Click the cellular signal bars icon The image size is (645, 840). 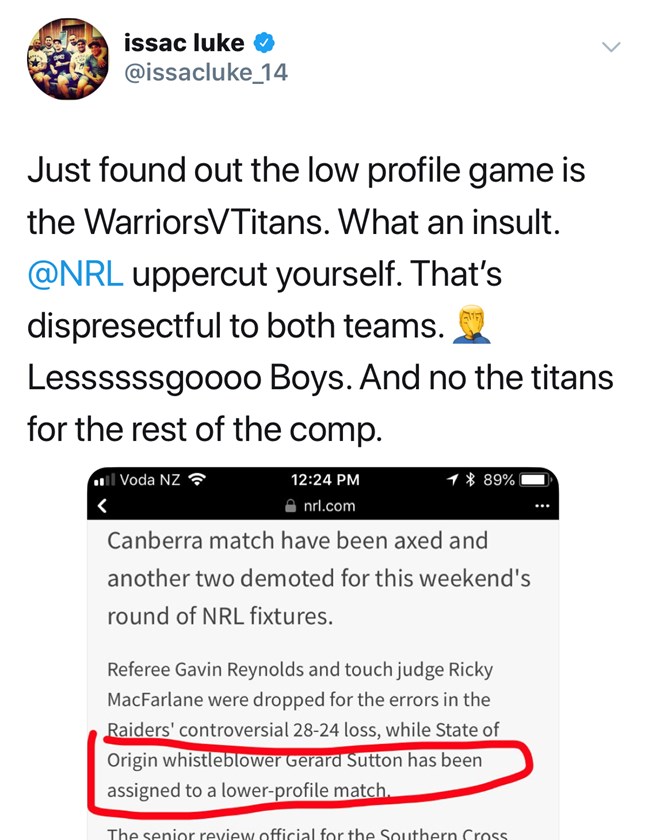tap(104, 480)
